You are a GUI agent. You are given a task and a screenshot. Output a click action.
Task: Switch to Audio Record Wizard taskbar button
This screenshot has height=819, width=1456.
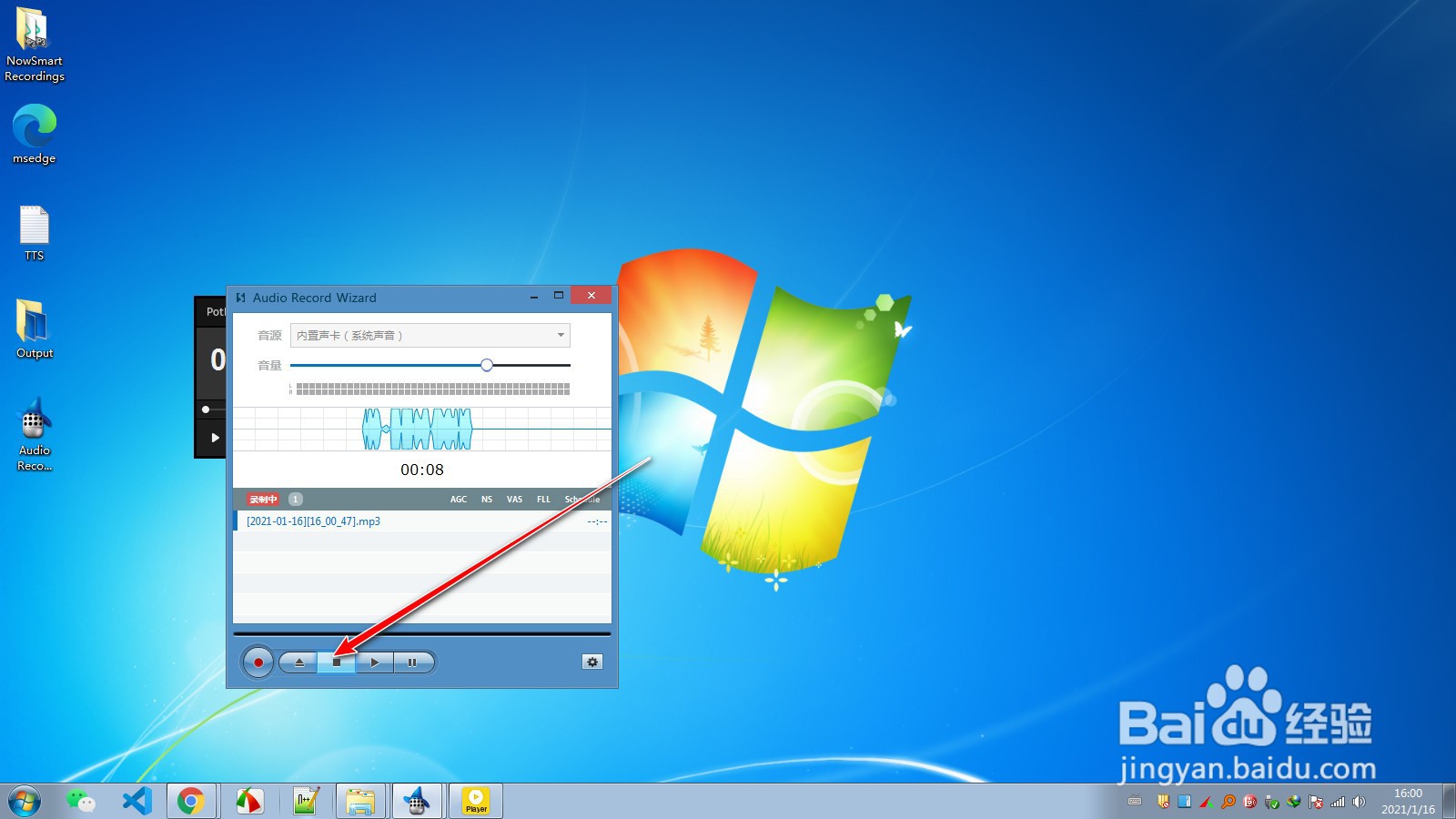pyautogui.click(x=417, y=801)
